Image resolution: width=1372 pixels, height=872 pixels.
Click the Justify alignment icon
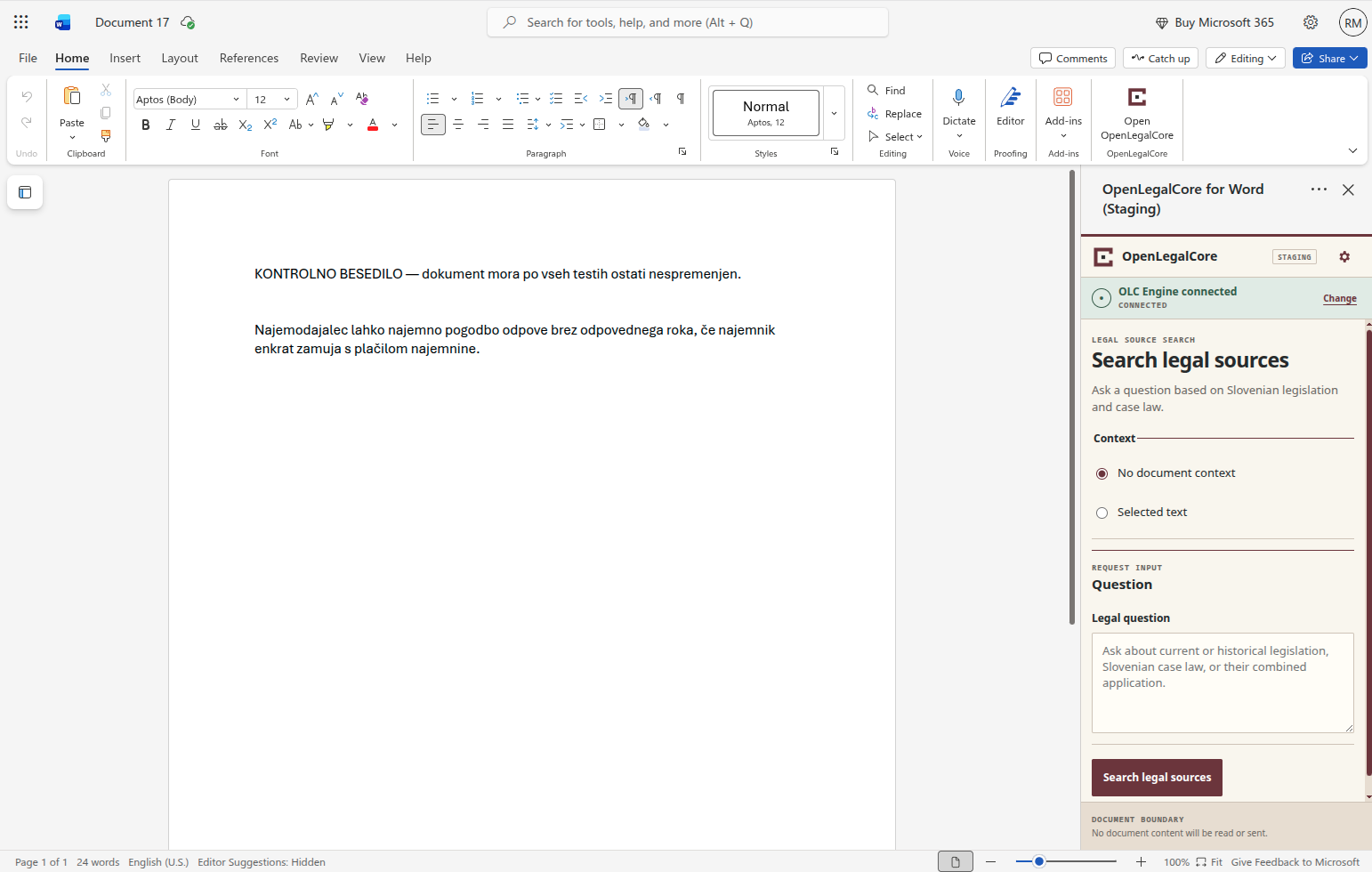click(x=508, y=125)
